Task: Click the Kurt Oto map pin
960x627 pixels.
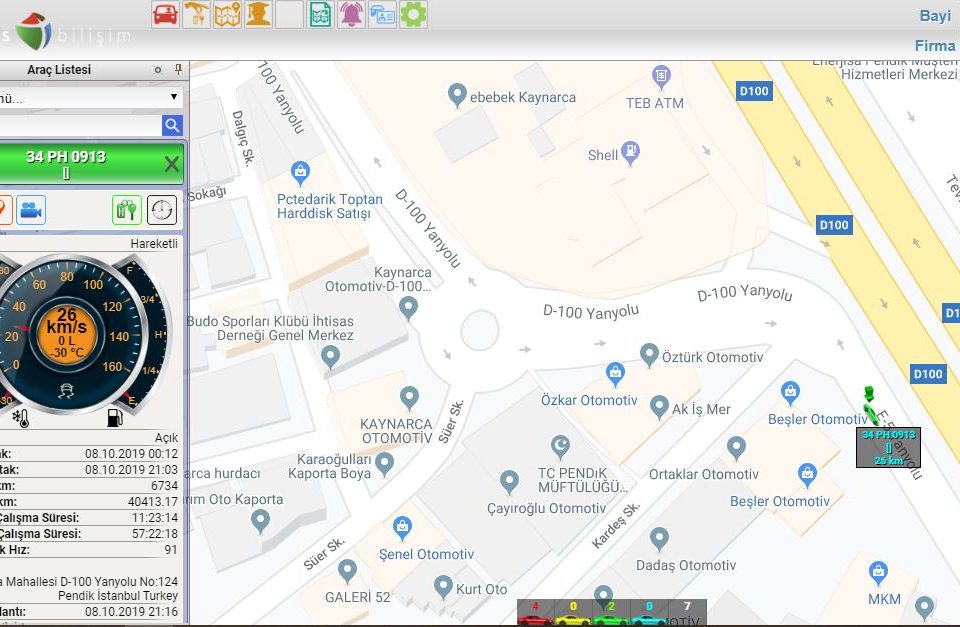Action: coord(443,587)
